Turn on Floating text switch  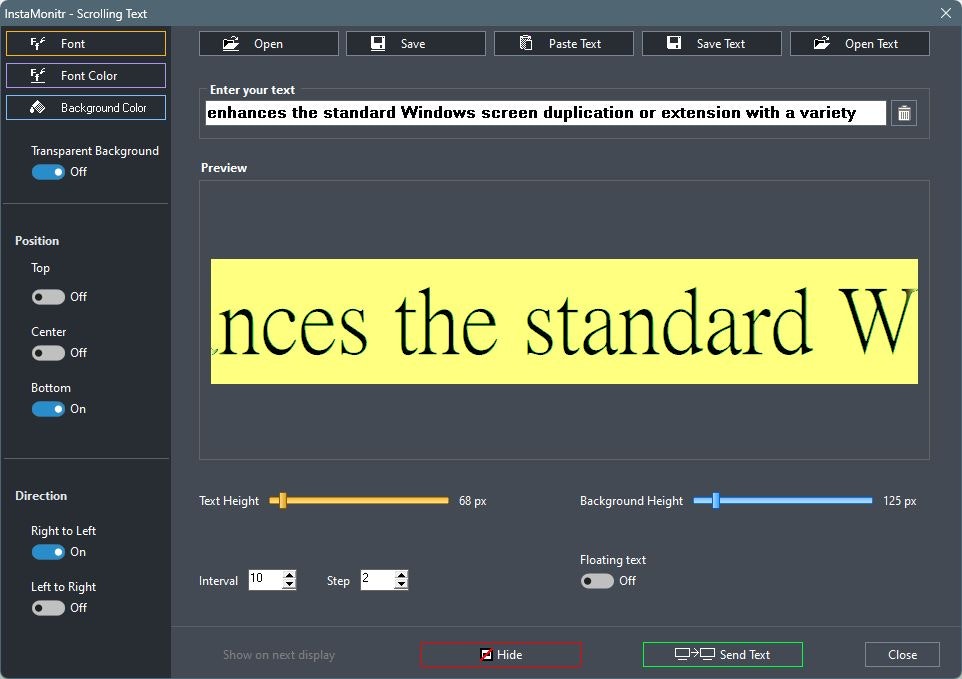point(597,581)
